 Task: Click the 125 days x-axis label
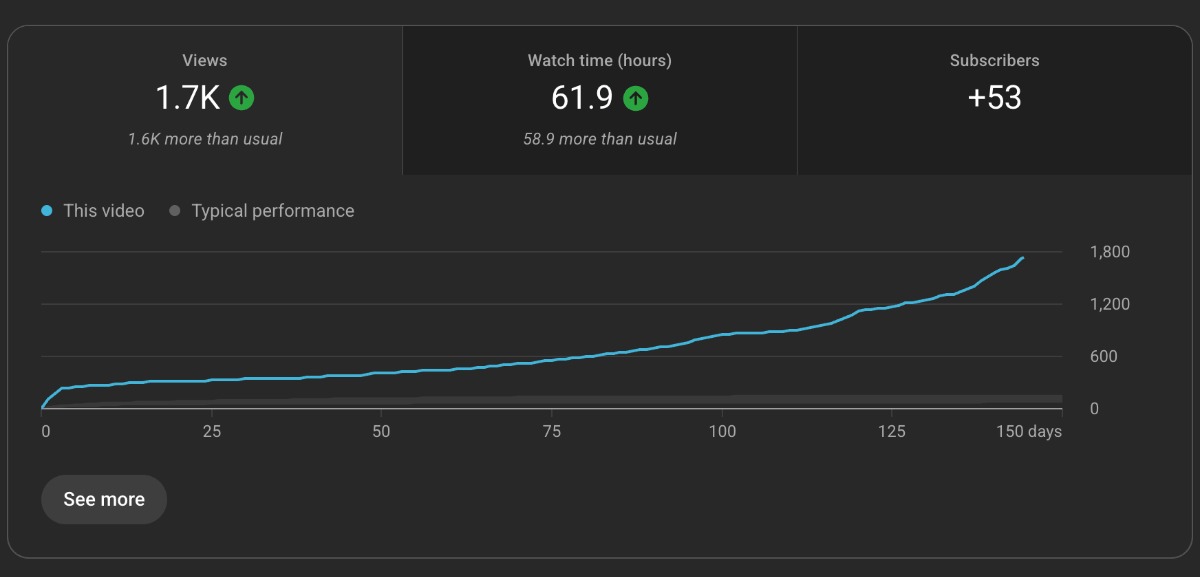892,432
